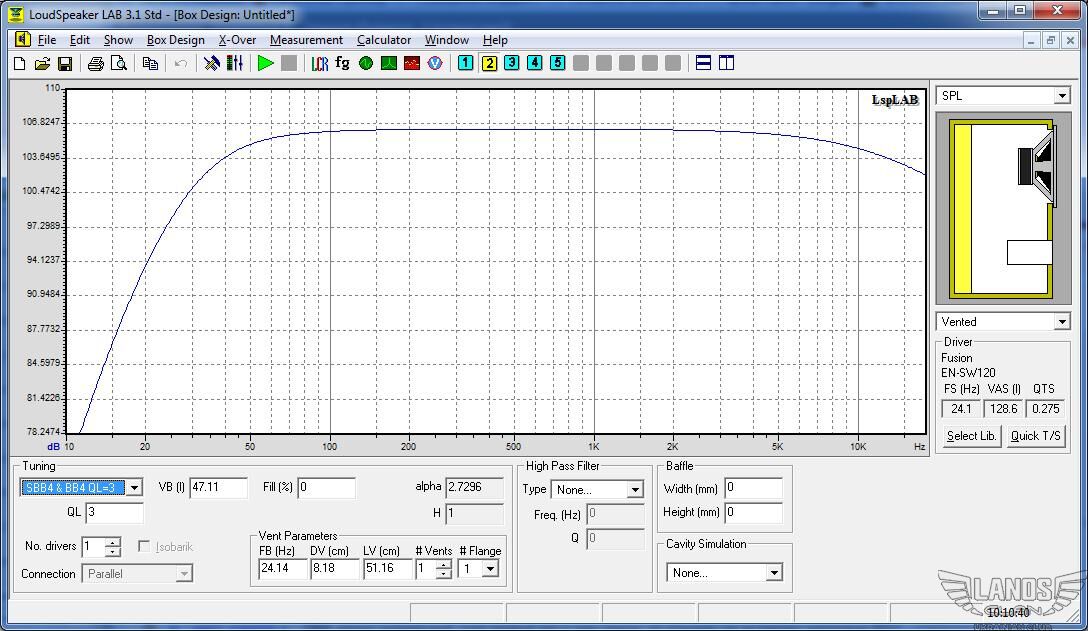This screenshot has height=631, width=1088.
Task: Click the FB (Hz) vent field
Action: [282, 569]
